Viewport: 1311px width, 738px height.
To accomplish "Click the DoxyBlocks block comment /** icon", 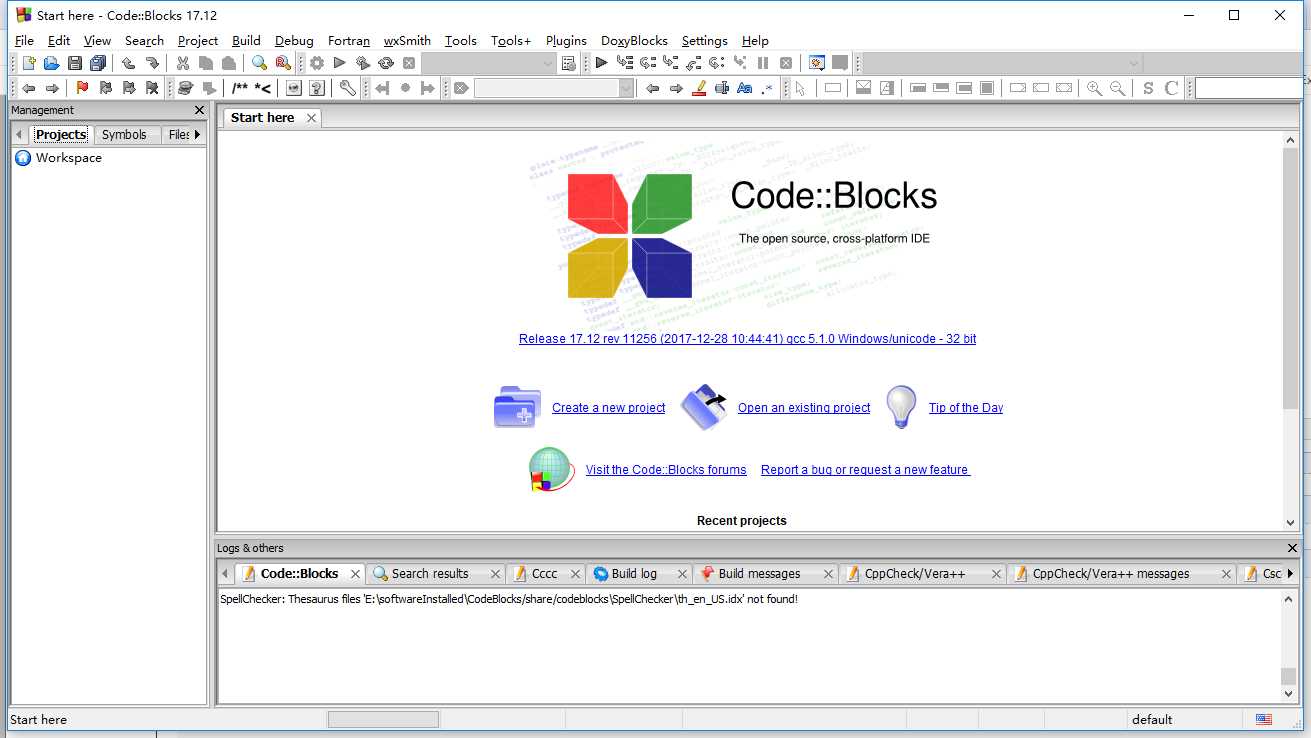I will tap(240, 88).
